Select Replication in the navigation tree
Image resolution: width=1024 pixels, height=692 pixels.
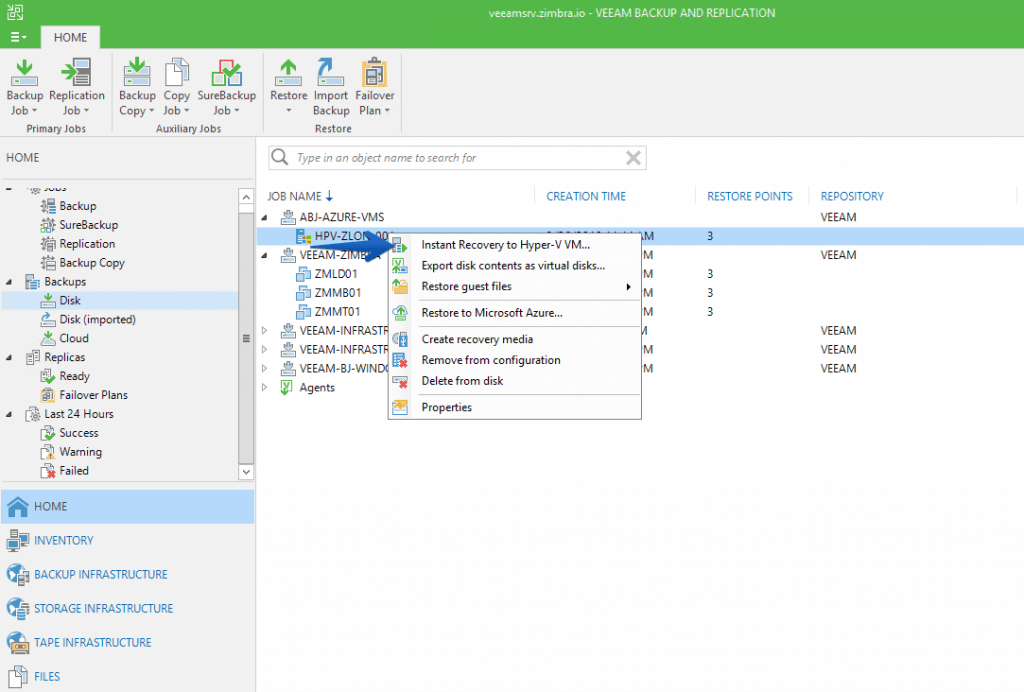pyautogui.click(x=87, y=244)
